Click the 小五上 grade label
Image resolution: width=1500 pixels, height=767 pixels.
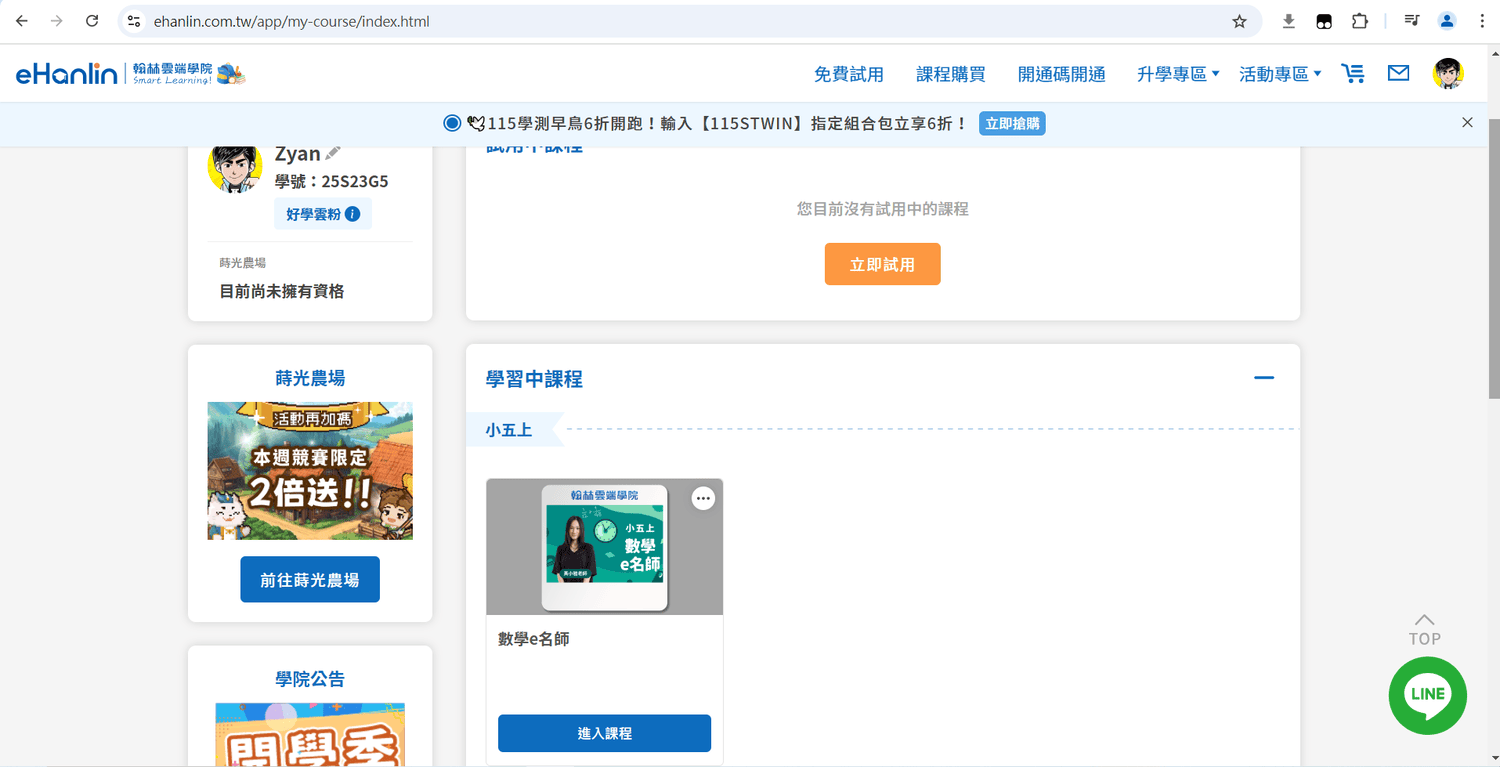click(x=509, y=430)
